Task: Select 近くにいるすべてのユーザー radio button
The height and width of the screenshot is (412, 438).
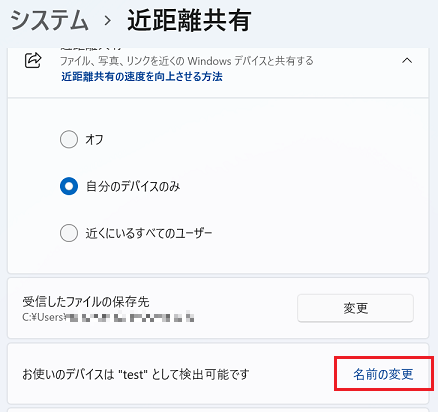Action: (x=69, y=233)
